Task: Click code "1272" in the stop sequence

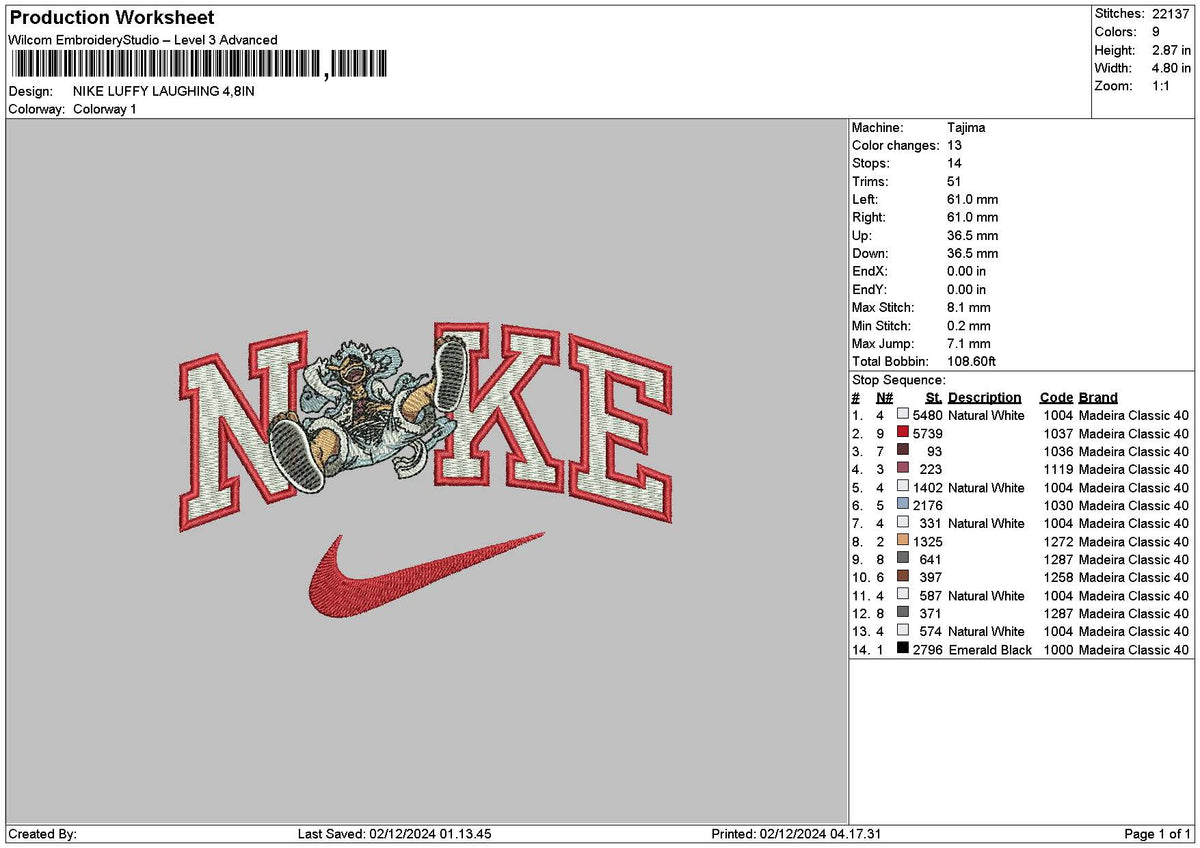Action: coord(1057,542)
